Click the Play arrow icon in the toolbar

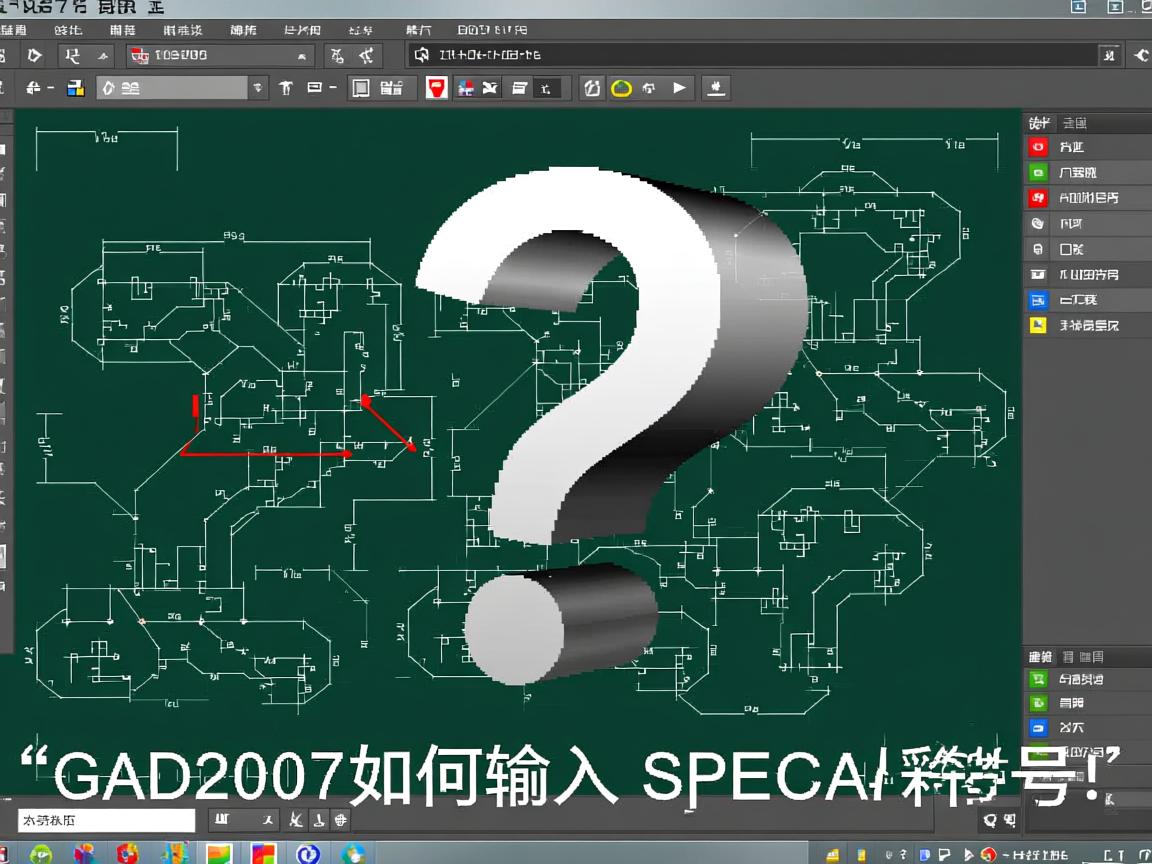pos(679,88)
